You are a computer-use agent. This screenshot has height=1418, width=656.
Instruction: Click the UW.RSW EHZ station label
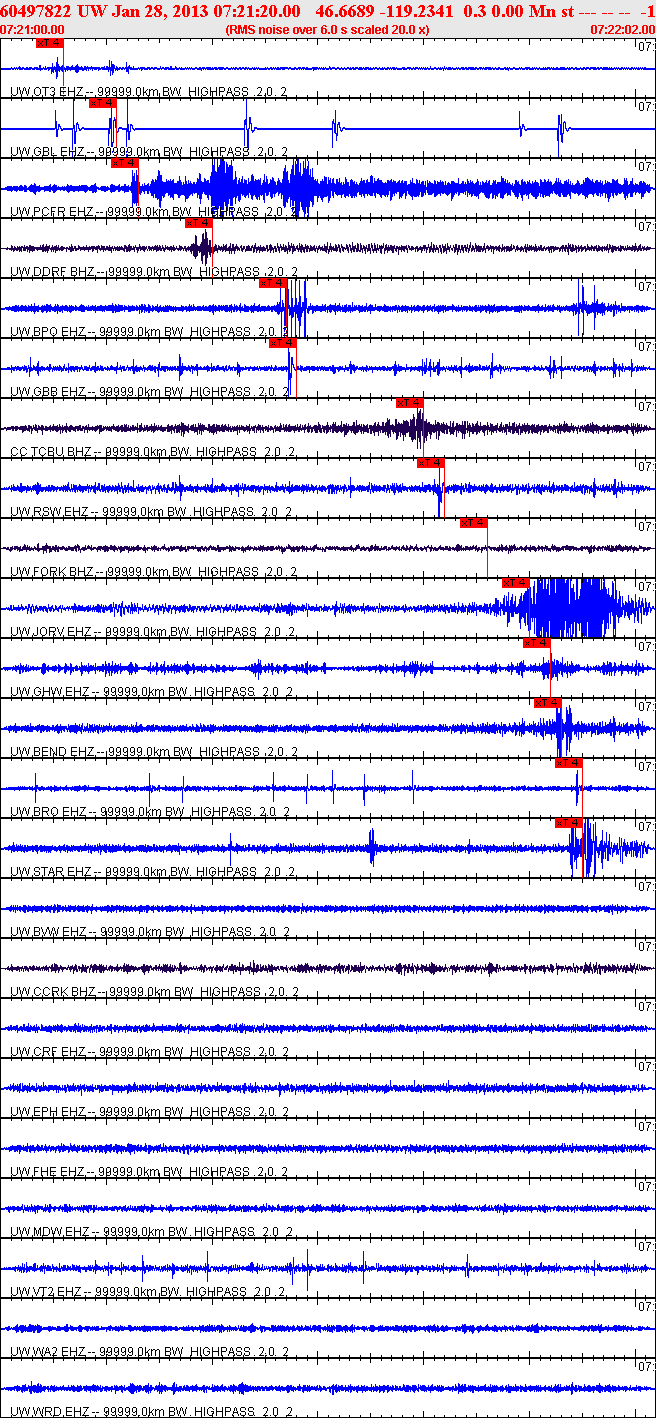(x=48, y=512)
